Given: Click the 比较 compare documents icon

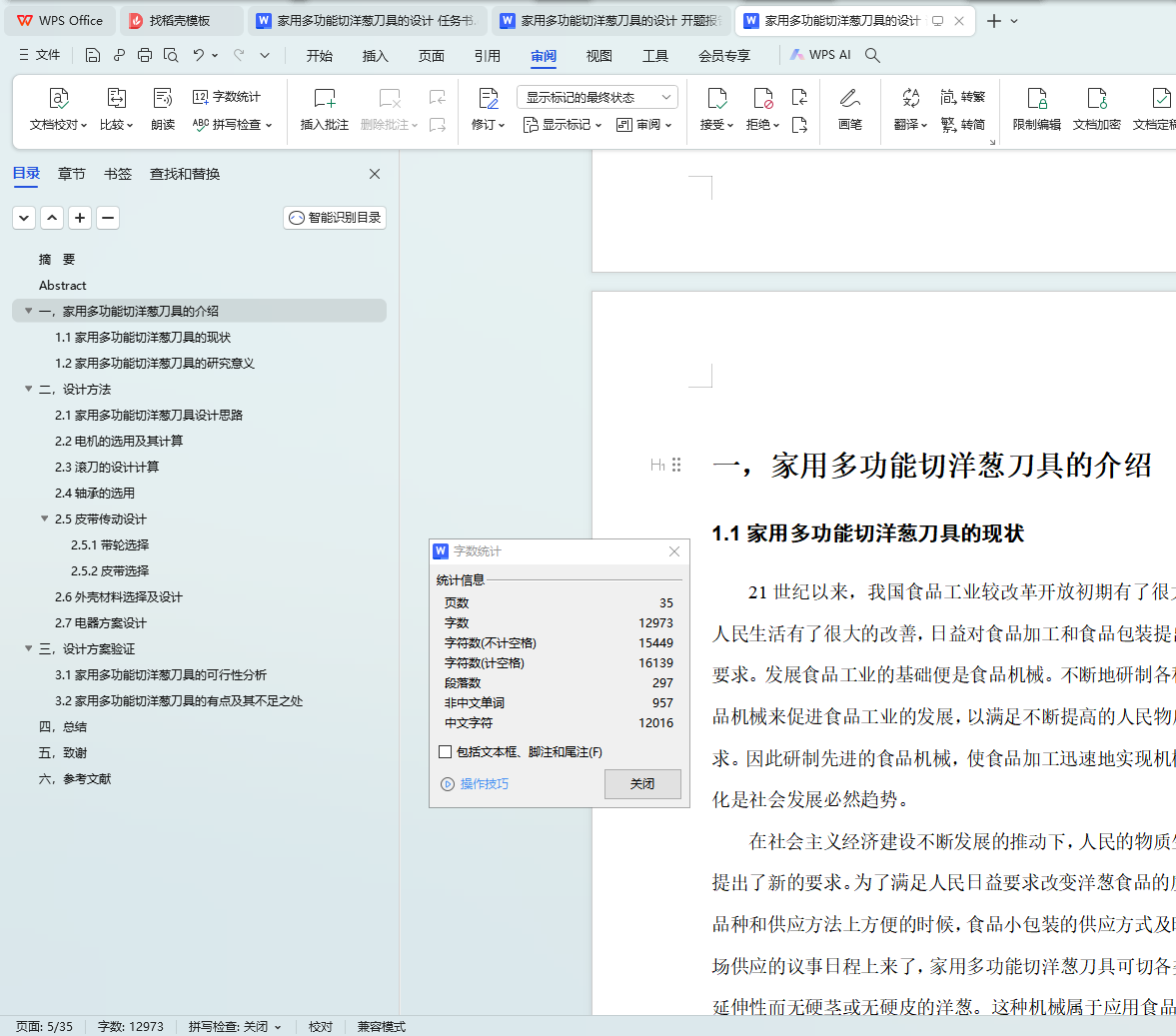Looking at the screenshot, I should [116, 98].
